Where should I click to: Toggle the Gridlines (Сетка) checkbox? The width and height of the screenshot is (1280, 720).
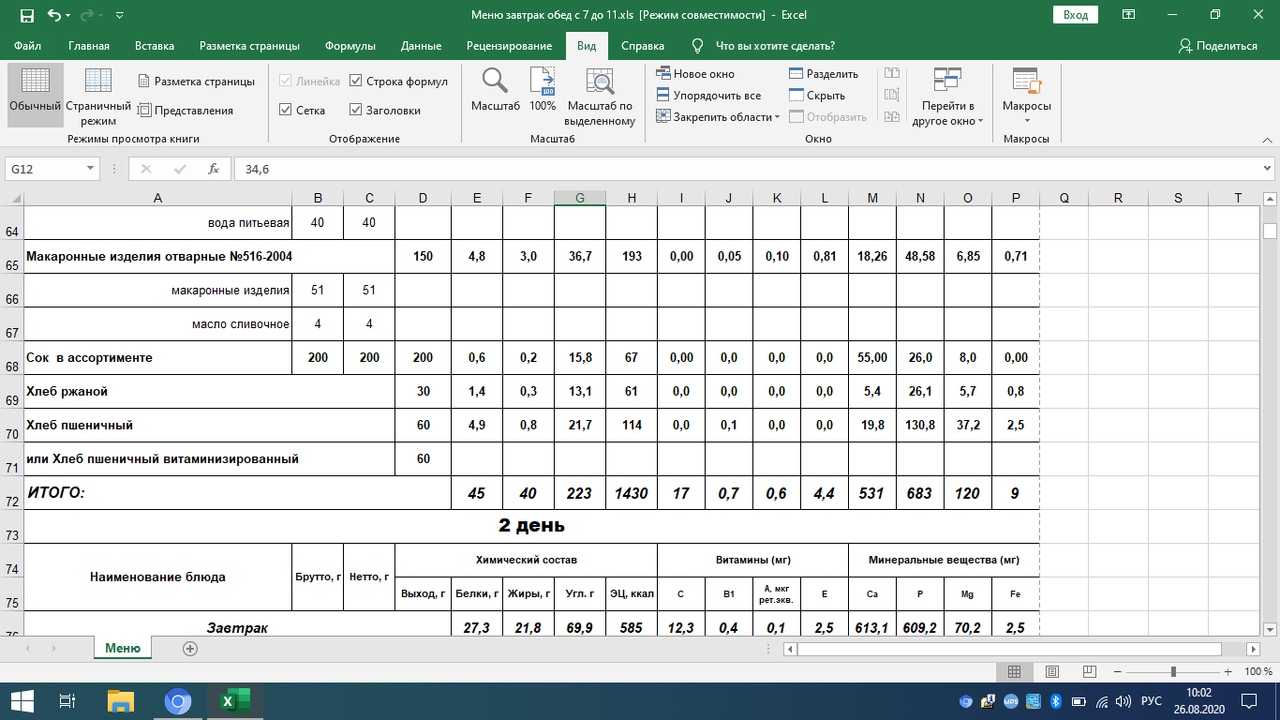pyautogui.click(x=286, y=111)
